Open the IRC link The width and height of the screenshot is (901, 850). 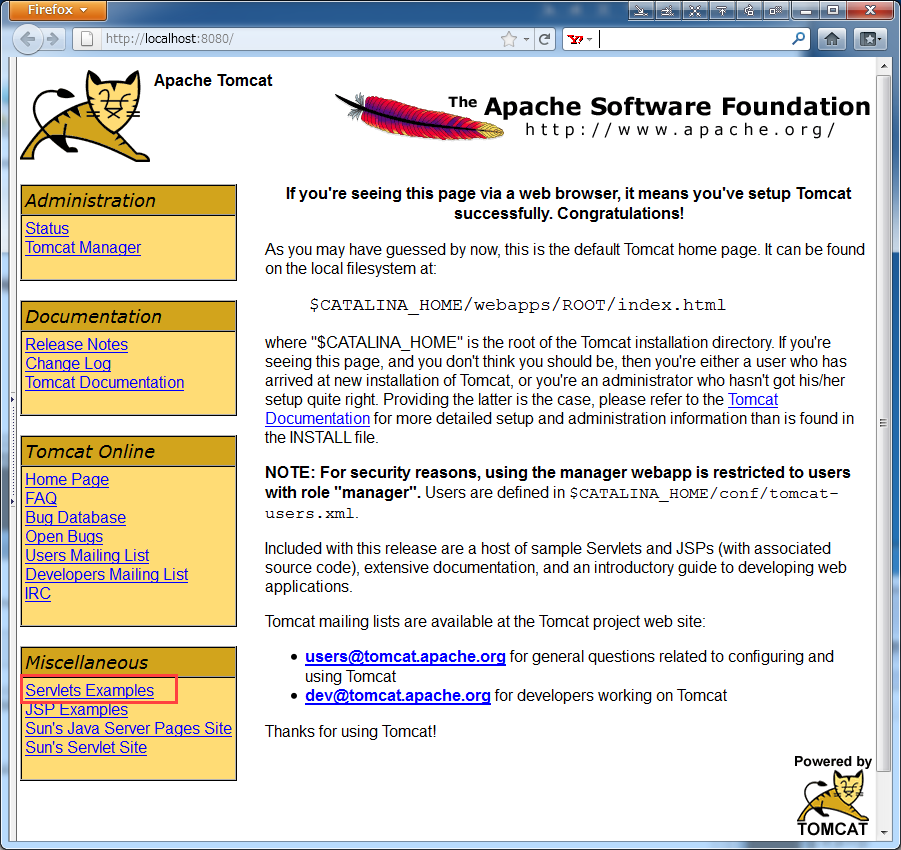coord(38,594)
